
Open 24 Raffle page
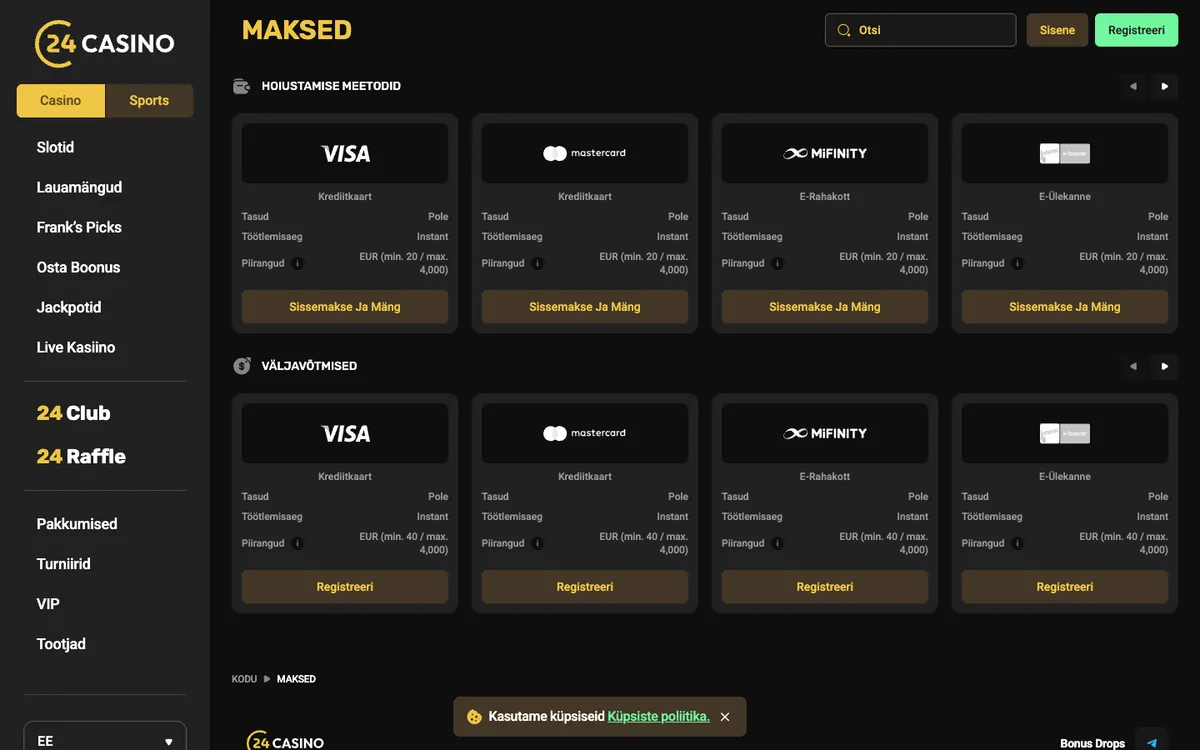click(x=81, y=456)
